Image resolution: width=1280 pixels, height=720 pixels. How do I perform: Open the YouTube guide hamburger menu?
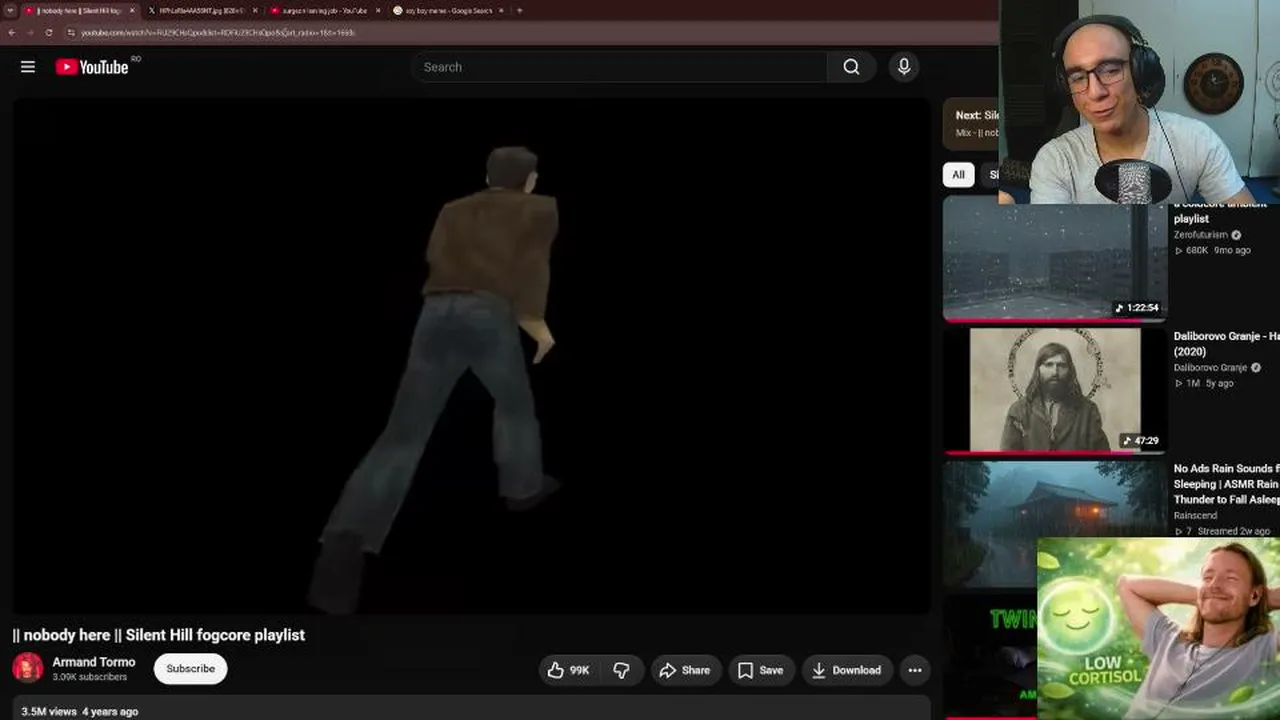(28, 67)
